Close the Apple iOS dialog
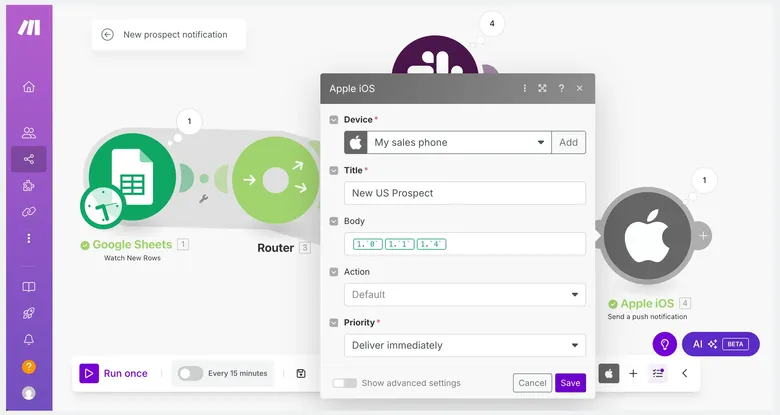Image resolution: width=780 pixels, height=415 pixels. (x=580, y=88)
